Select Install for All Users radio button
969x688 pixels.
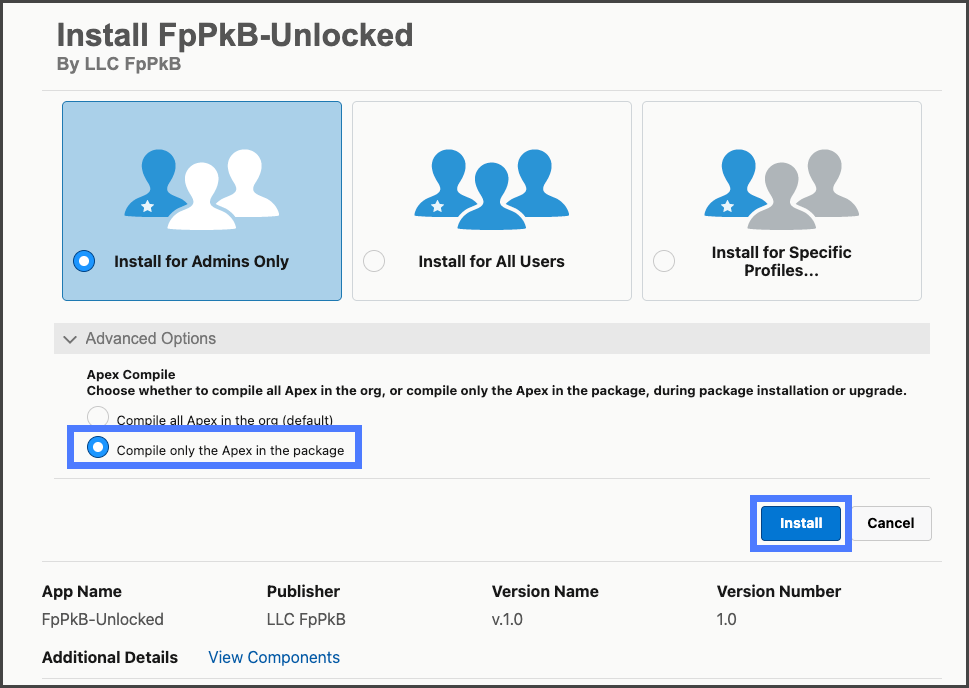[x=374, y=261]
